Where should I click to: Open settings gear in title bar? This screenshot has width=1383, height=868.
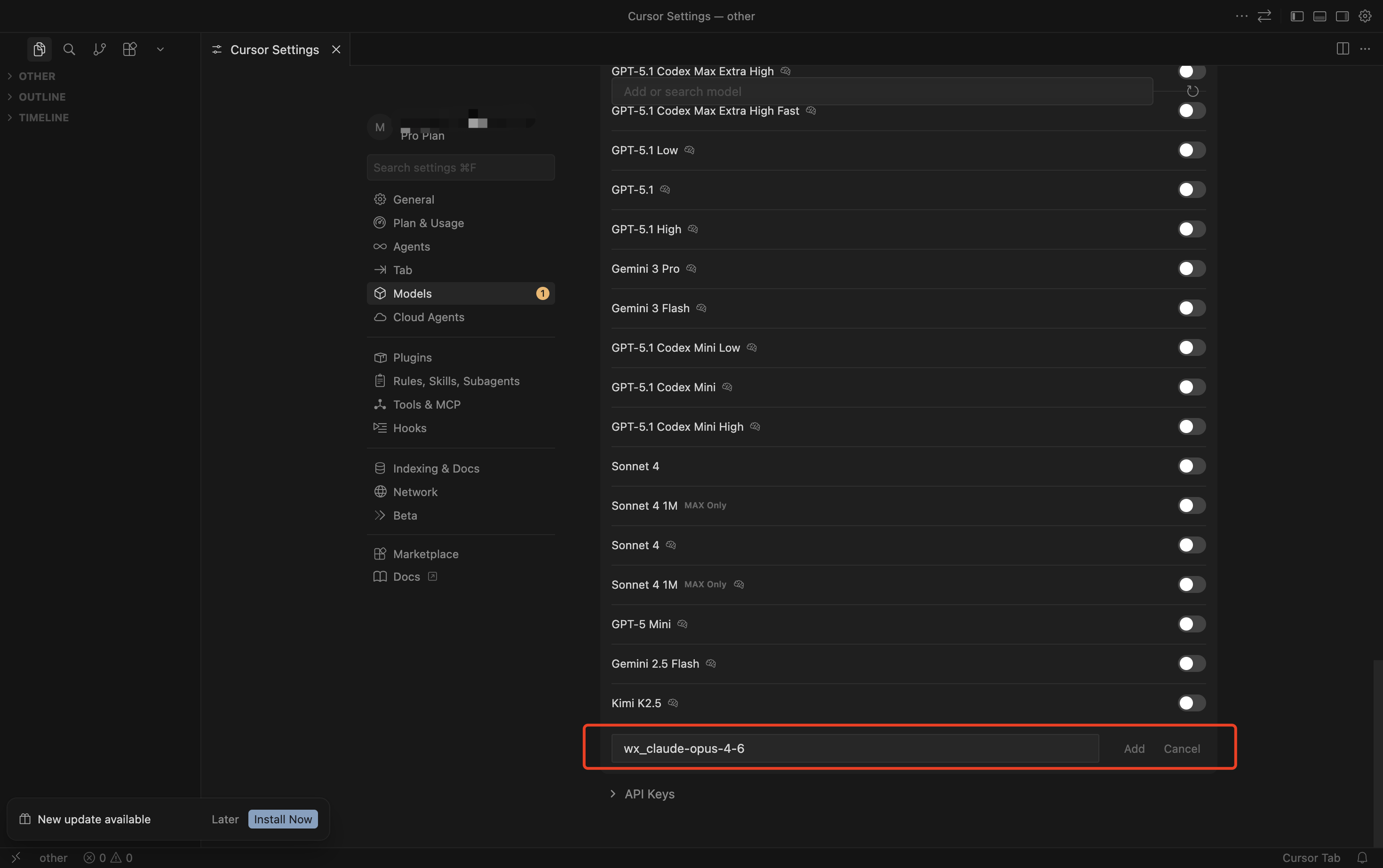1365,16
